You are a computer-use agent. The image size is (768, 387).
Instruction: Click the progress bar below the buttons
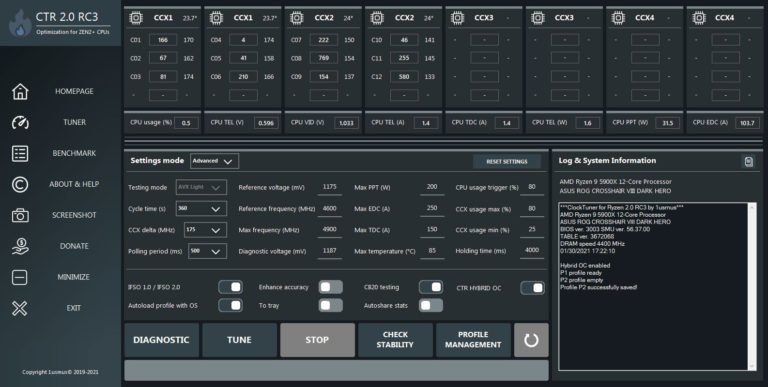click(x=336, y=370)
